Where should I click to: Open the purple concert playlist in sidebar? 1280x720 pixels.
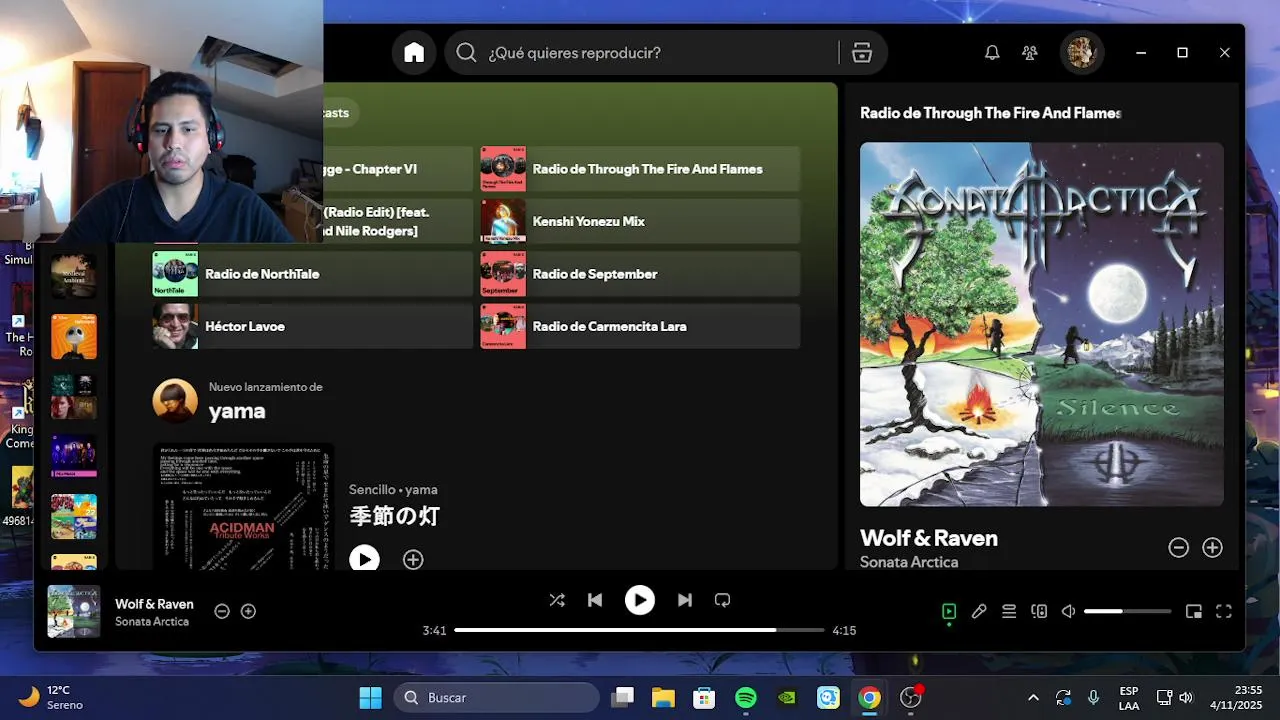coord(74,456)
